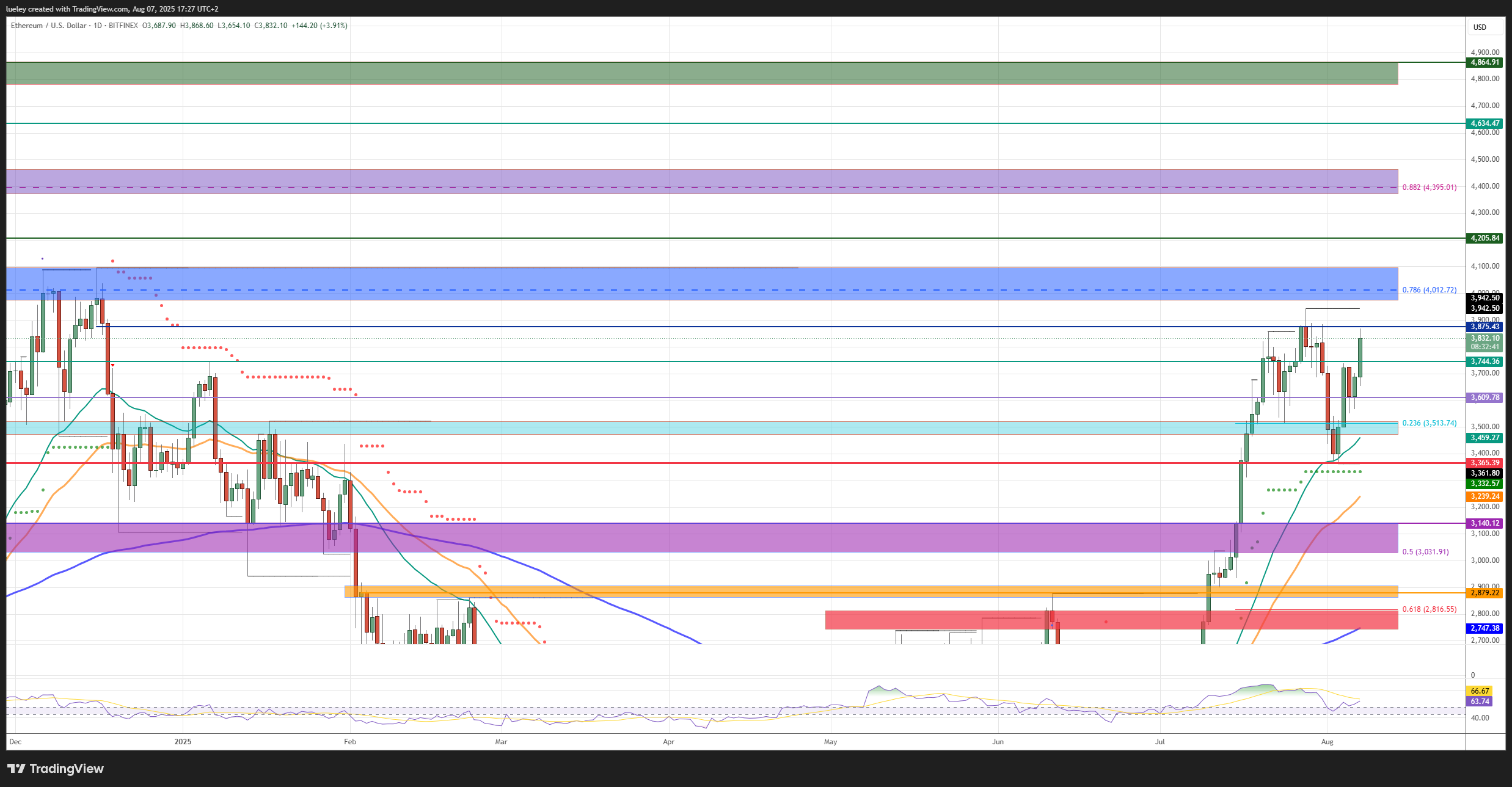Click the RSI value label 63.74
The height and width of the screenshot is (787, 1512).
pos(1480,701)
